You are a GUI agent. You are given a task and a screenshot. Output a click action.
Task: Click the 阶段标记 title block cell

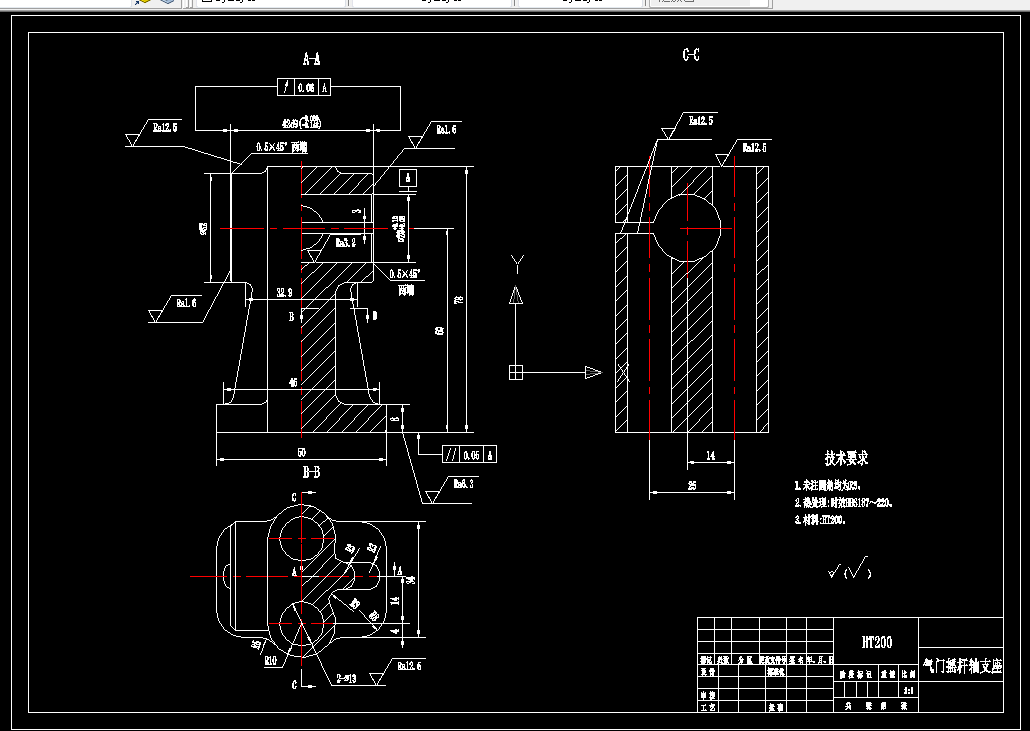(855, 675)
